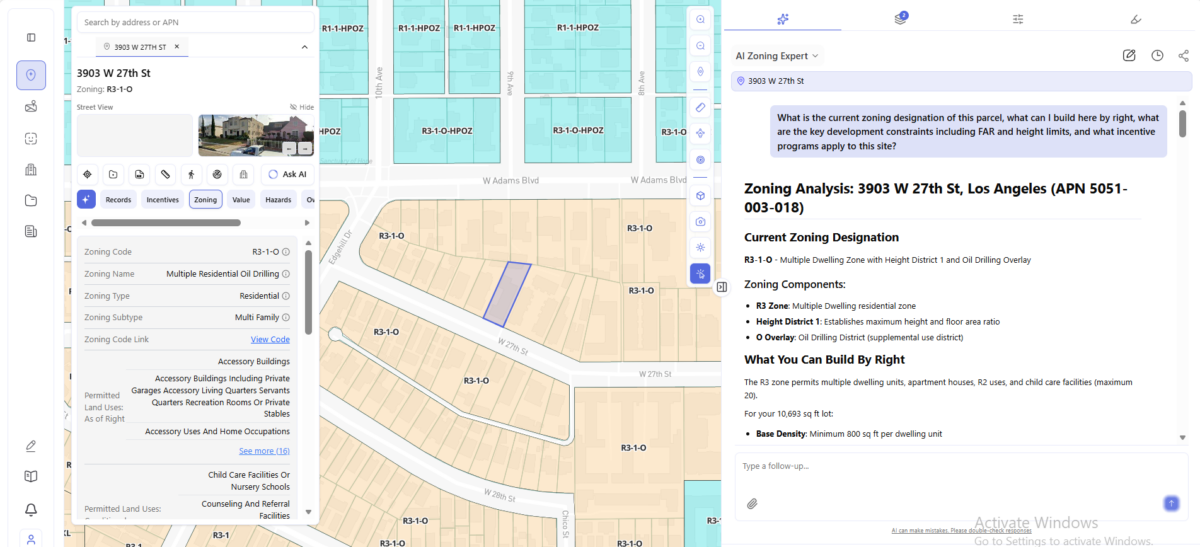Click info icon next to Zoning Code R3-1-O

286,252
